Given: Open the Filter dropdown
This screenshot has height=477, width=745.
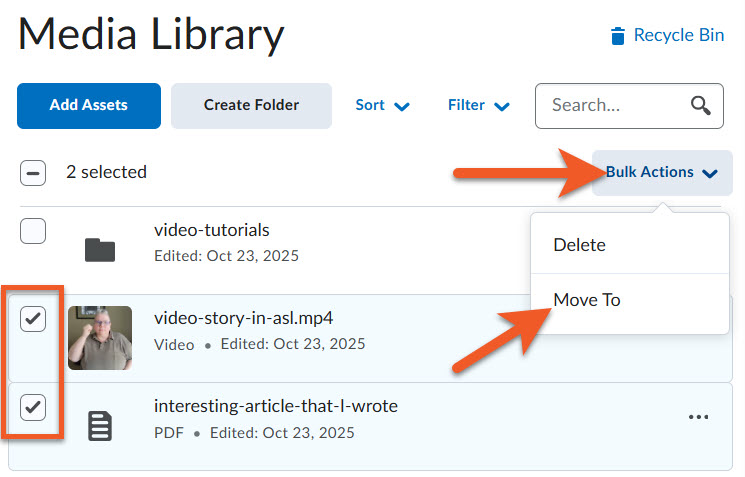Looking at the screenshot, I should [x=479, y=106].
